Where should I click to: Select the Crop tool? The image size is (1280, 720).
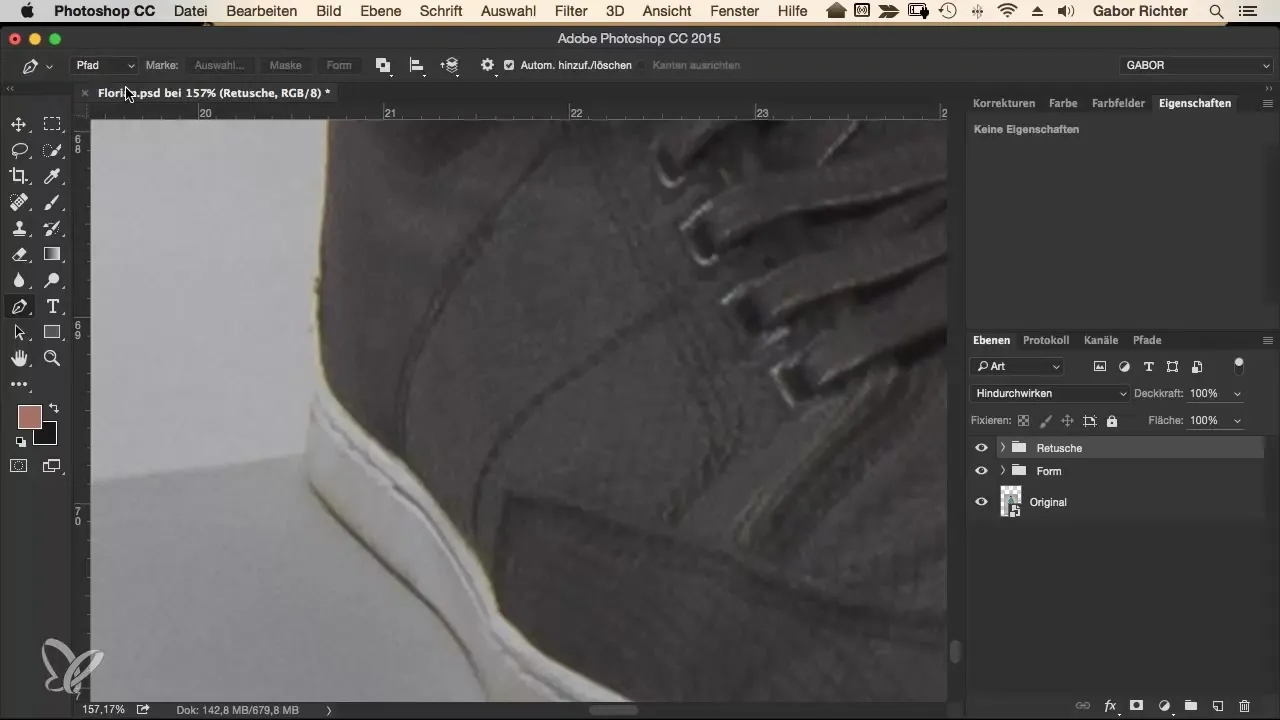coord(18,177)
